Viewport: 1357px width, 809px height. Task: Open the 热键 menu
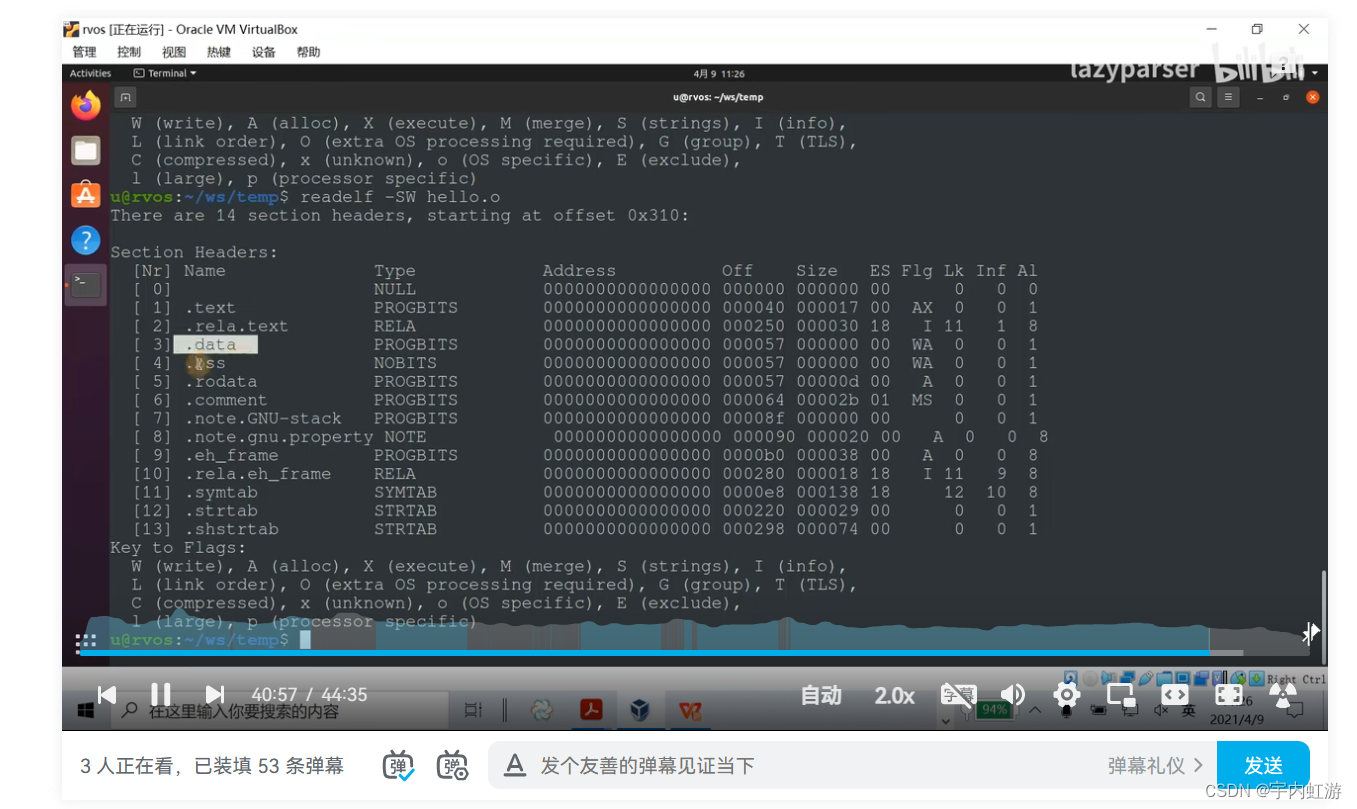tap(219, 52)
